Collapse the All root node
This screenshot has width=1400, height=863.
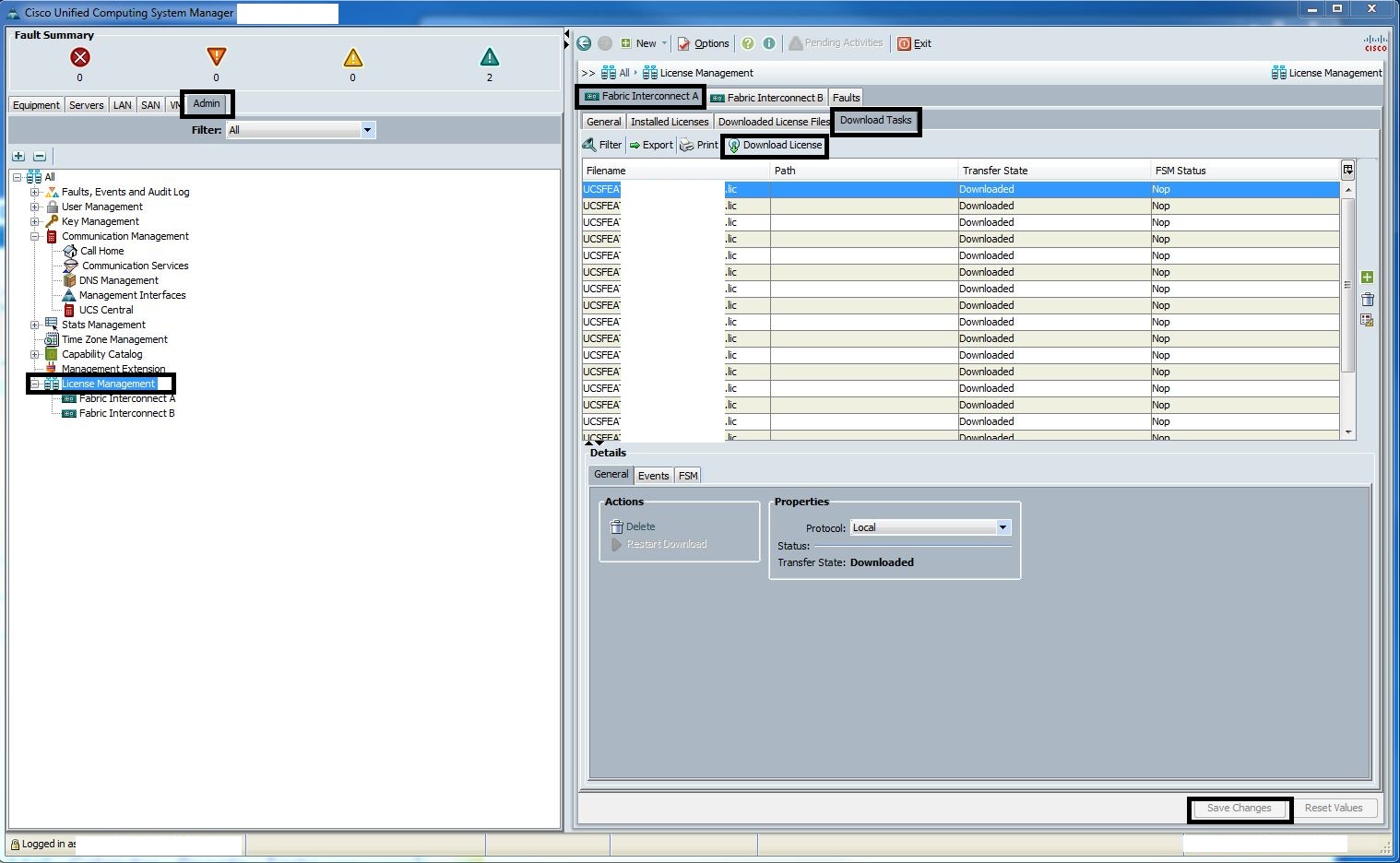[17, 177]
